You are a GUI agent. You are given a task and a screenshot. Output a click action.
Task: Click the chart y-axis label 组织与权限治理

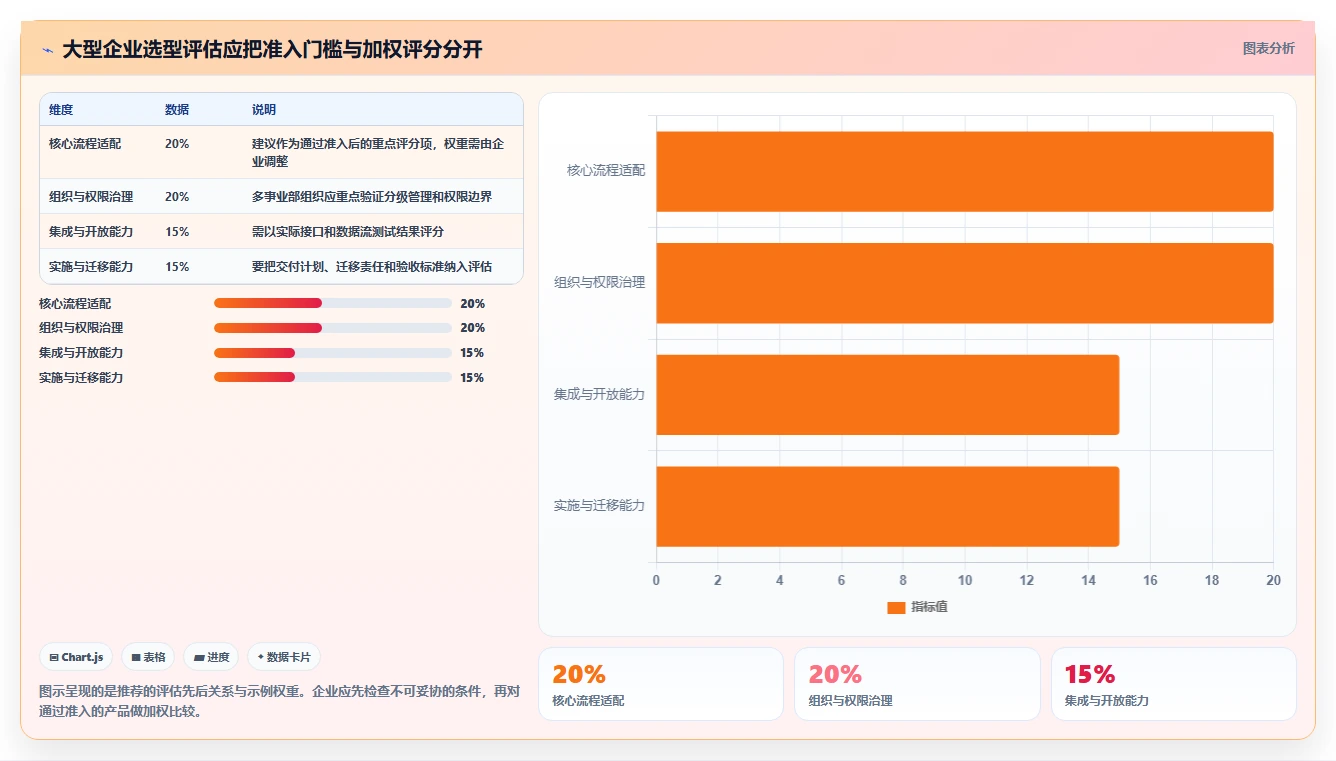coord(600,282)
